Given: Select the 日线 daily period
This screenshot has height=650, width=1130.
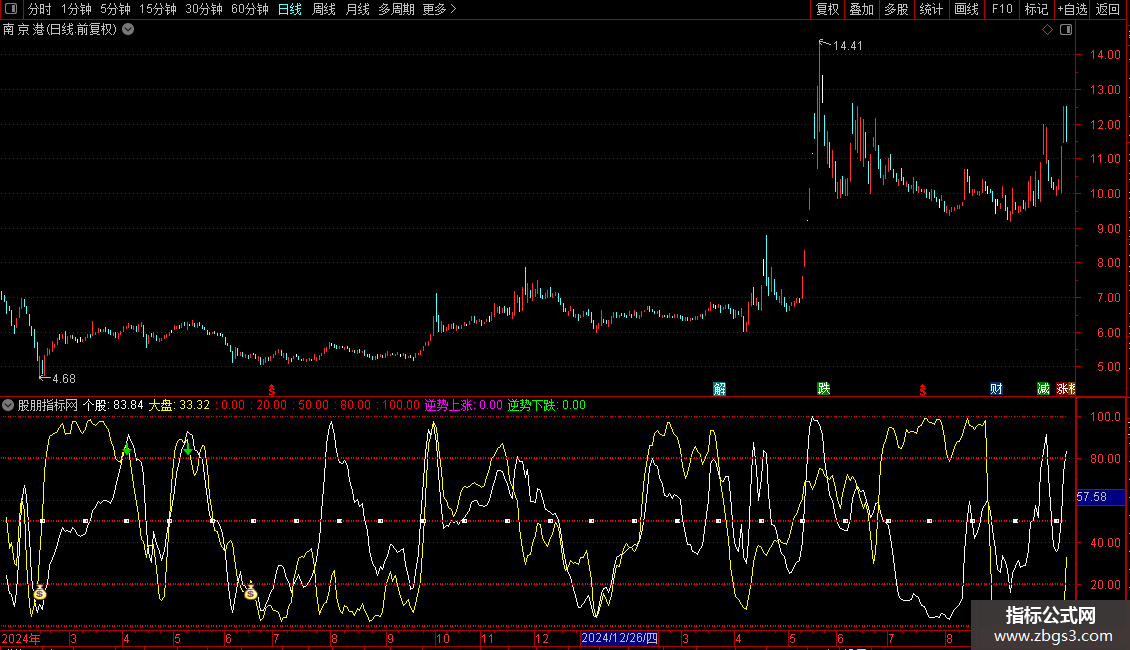Looking at the screenshot, I should [290, 9].
